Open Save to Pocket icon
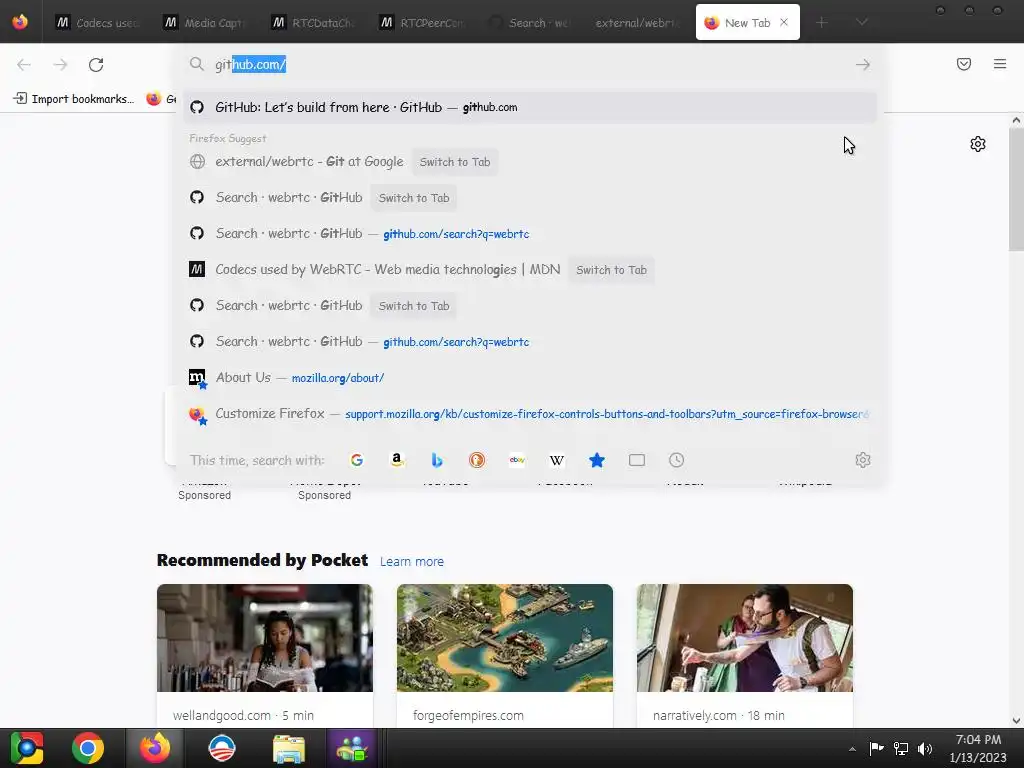This screenshot has height=768, width=1024. click(x=964, y=64)
